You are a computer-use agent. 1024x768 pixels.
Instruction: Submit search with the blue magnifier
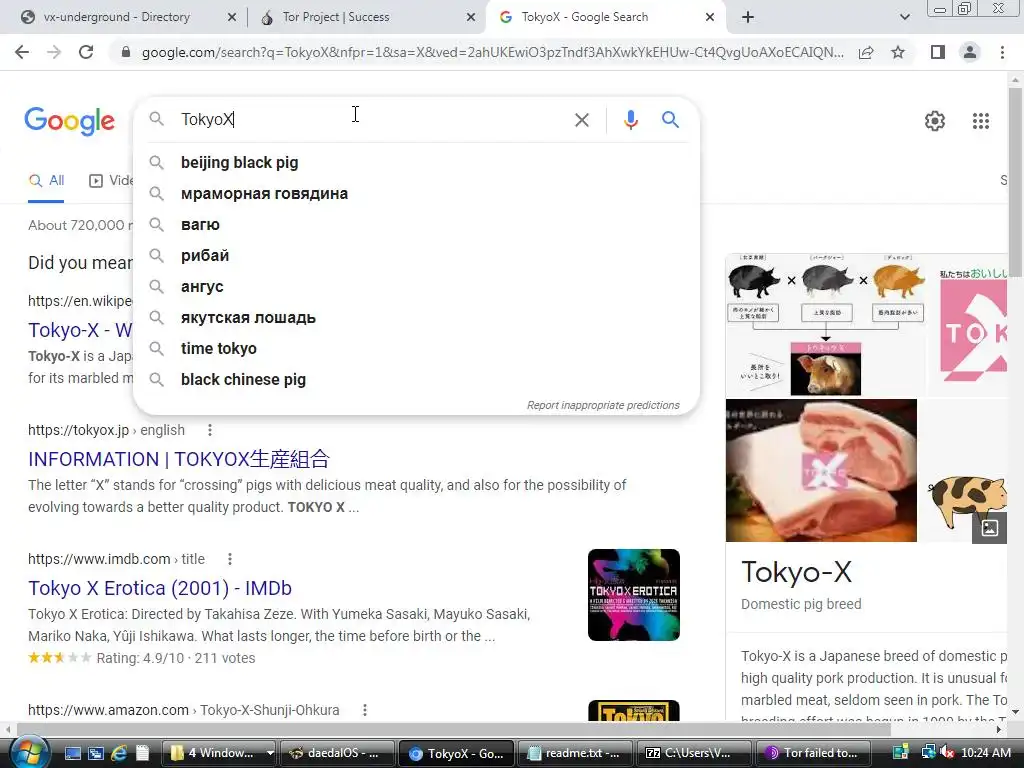pyautogui.click(x=670, y=120)
